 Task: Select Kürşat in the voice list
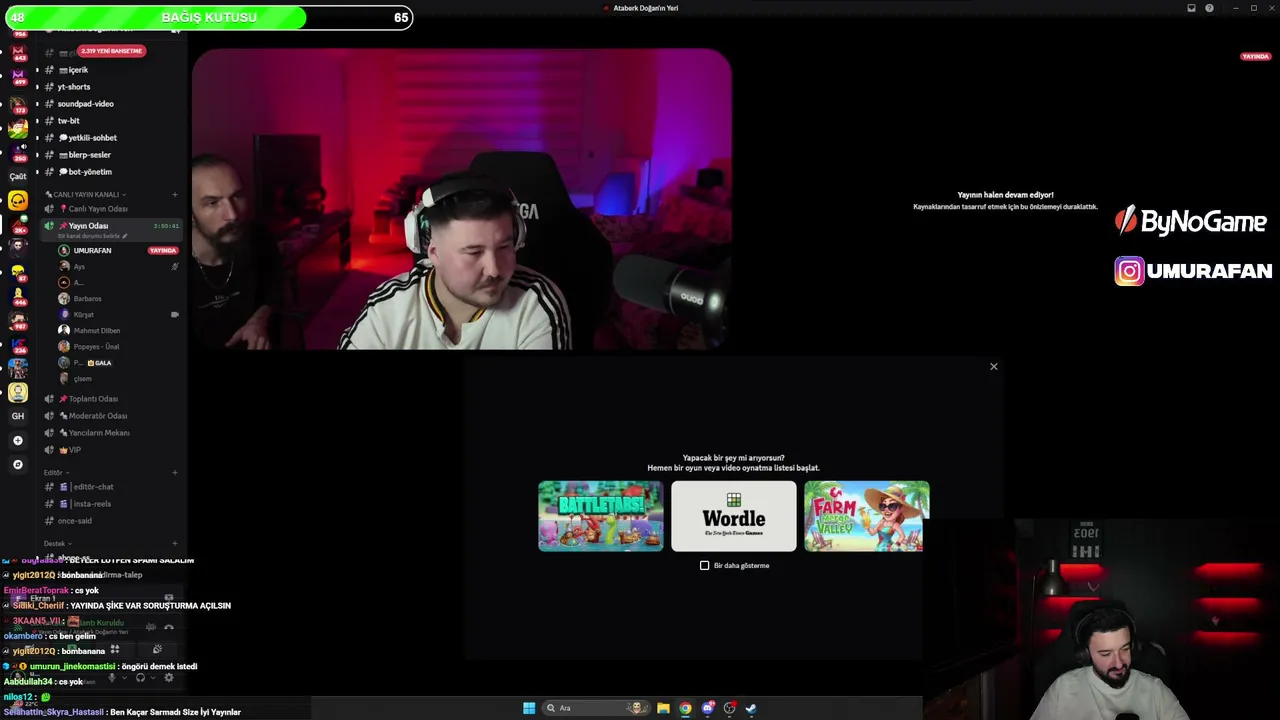tap(83, 315)
